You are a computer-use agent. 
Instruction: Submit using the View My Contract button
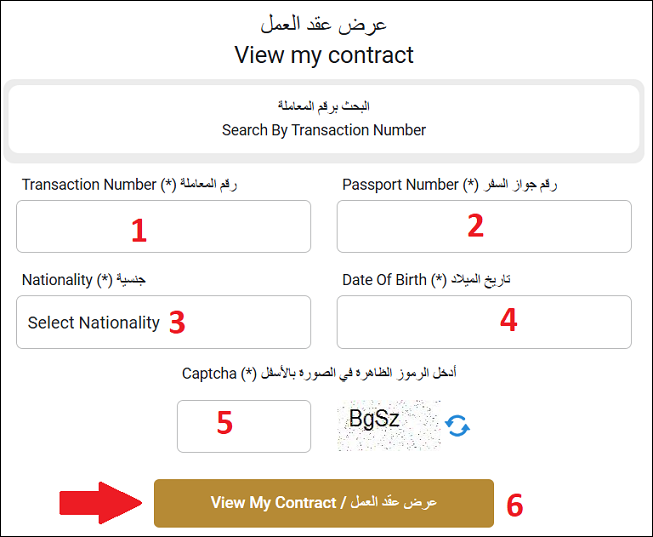[324, 503]
